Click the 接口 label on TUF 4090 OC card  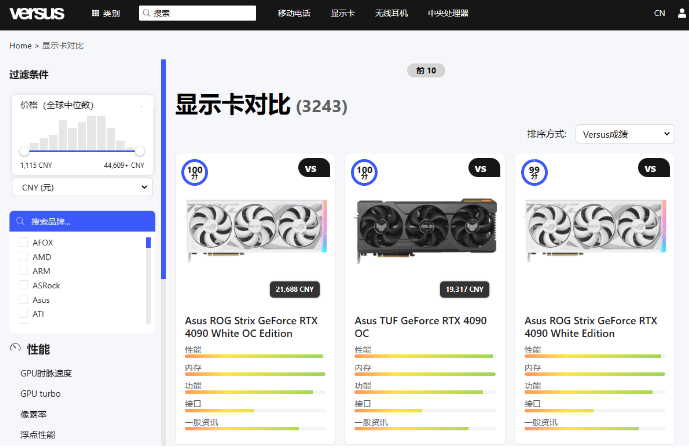click(x=363, y=403)
